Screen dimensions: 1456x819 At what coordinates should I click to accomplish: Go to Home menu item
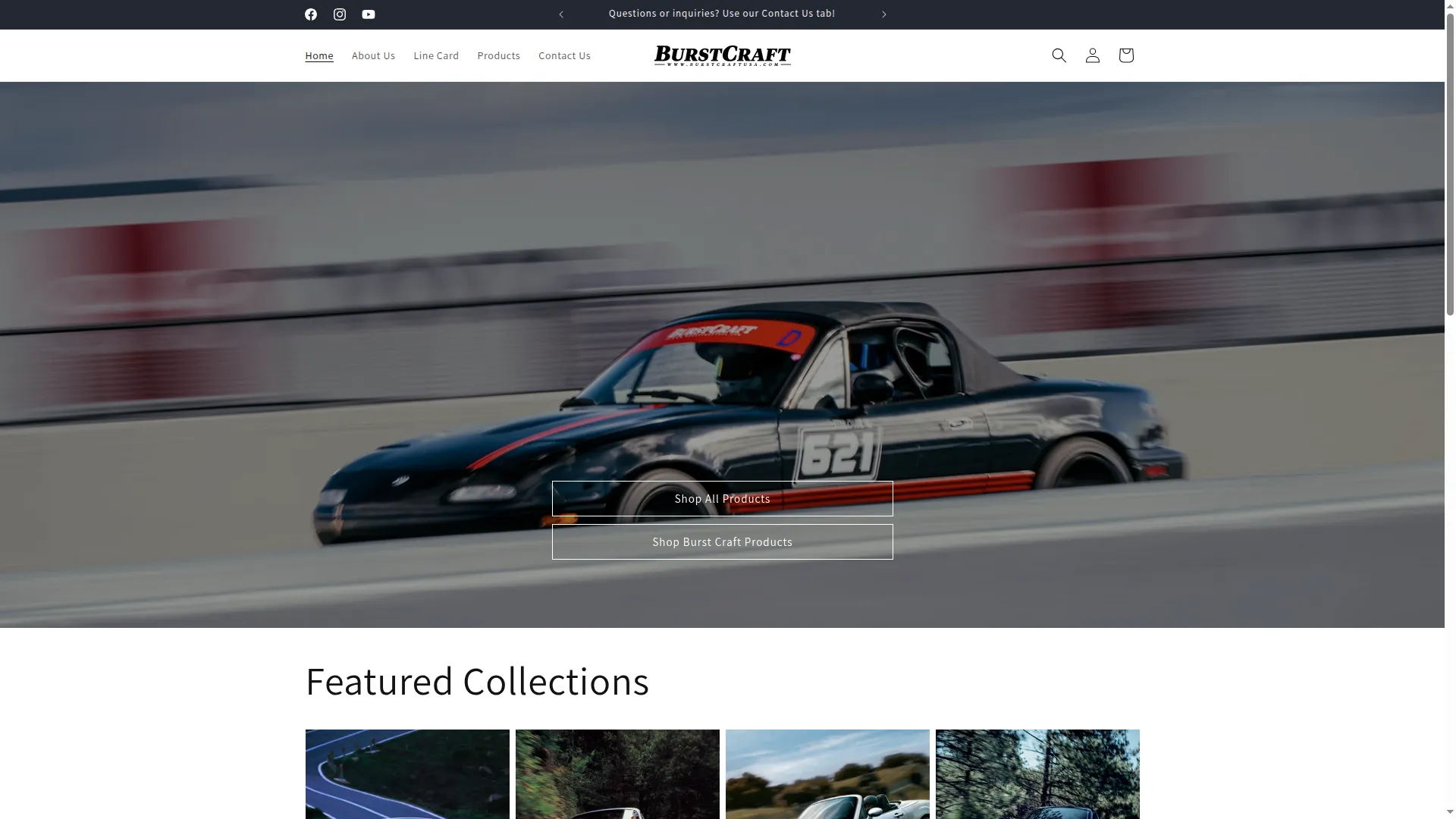click(x=319, y=55)
